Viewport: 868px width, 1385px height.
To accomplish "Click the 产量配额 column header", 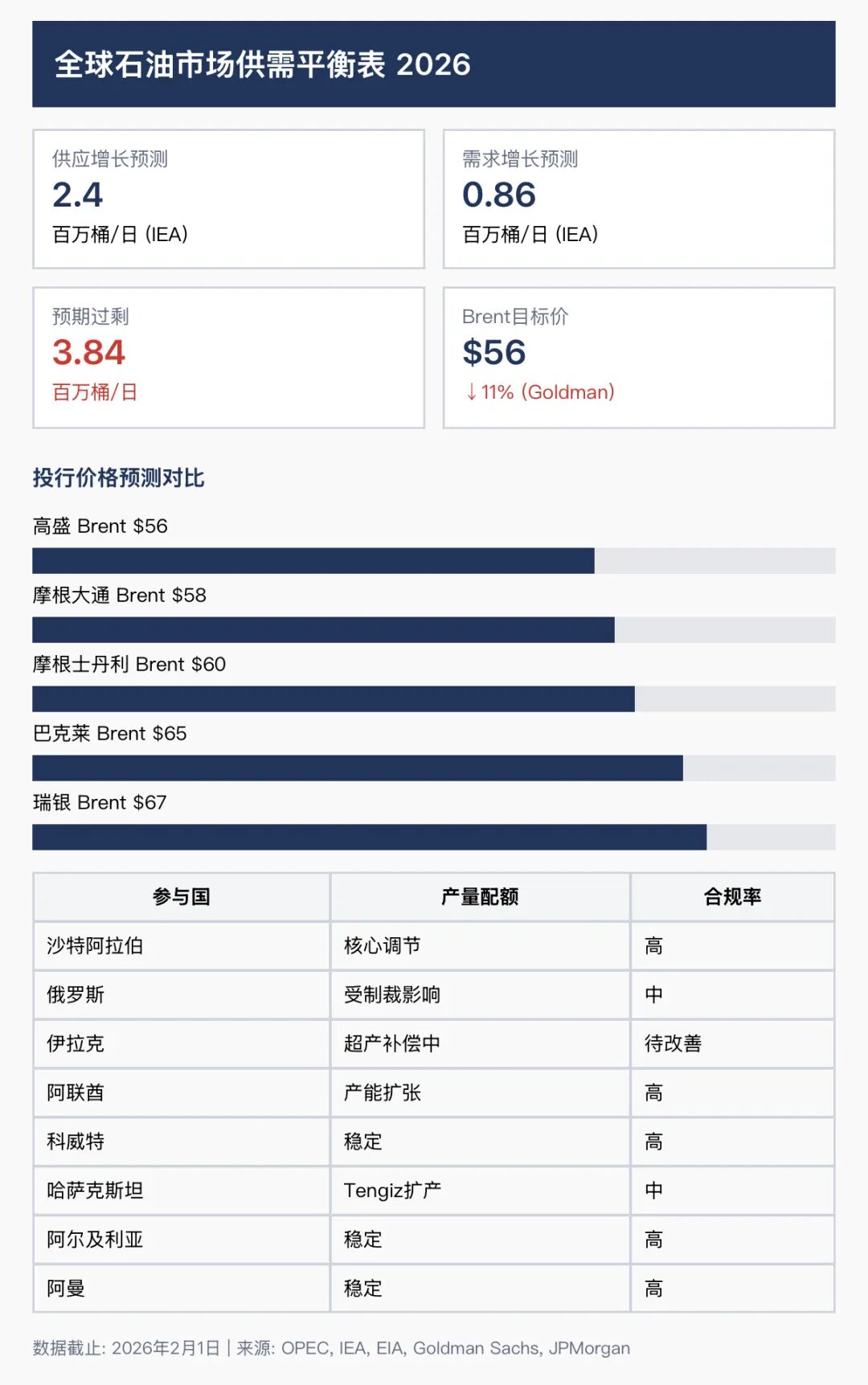I will click(480, 896).
